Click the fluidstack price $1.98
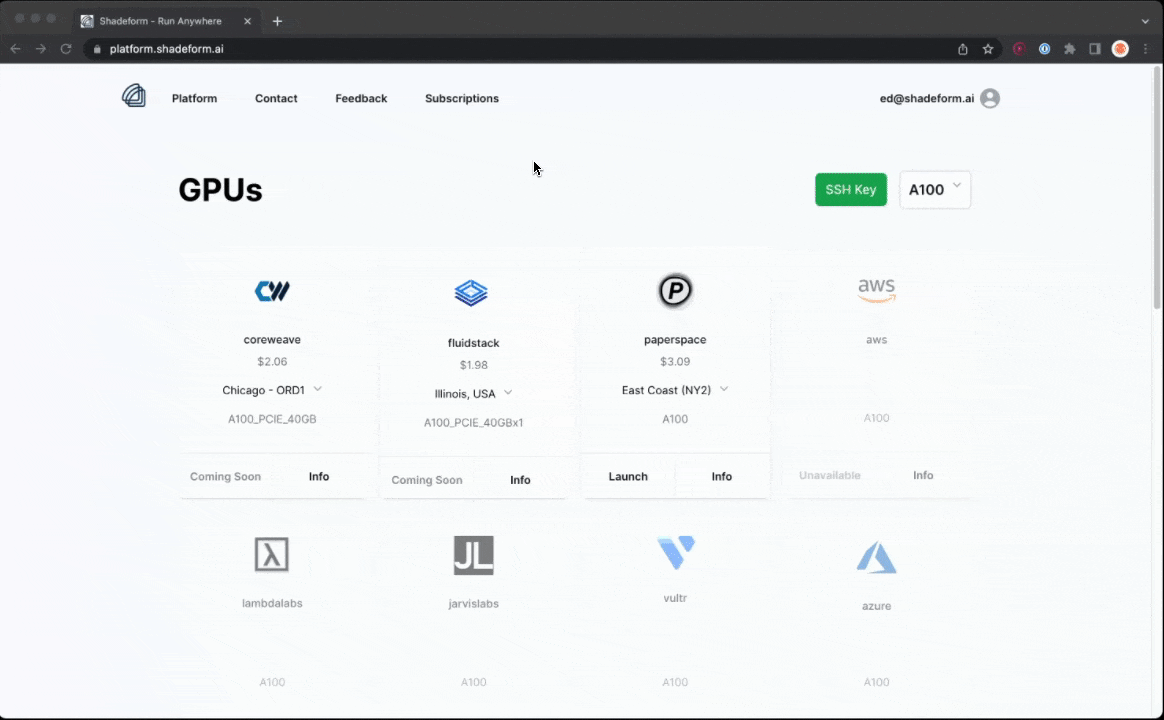Viewport: 1164px width, 720px height. click(x=474, y=365)
